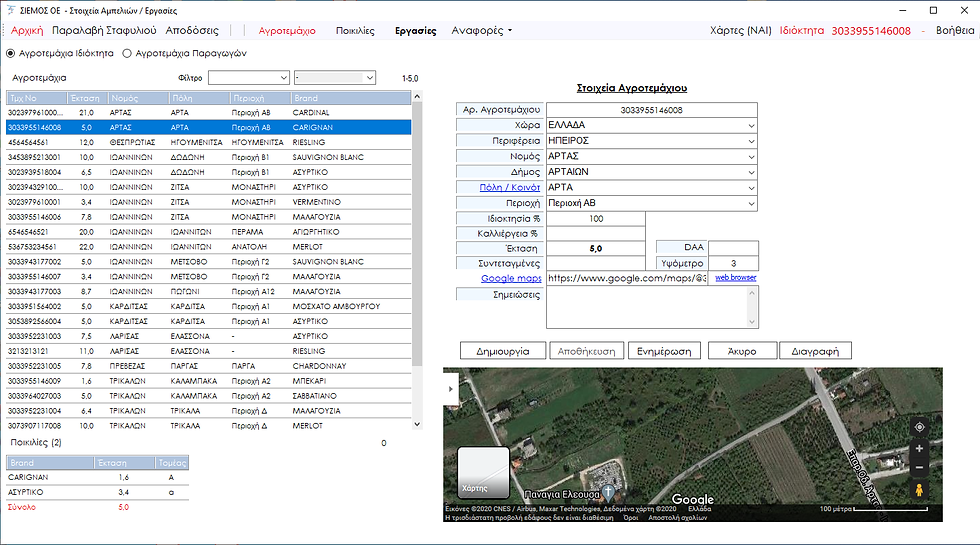
Task: Open the web browser link
Action: click(x=736, y=278)
